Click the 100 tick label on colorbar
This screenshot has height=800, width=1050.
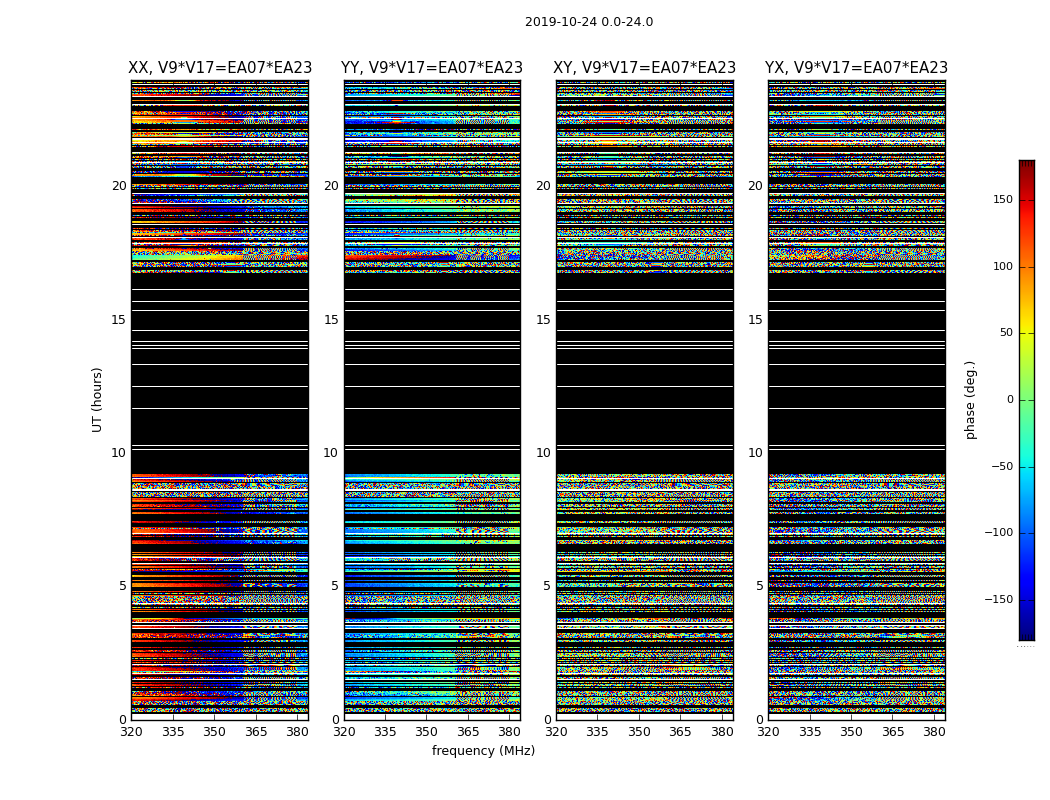(x=1002, y=266)
